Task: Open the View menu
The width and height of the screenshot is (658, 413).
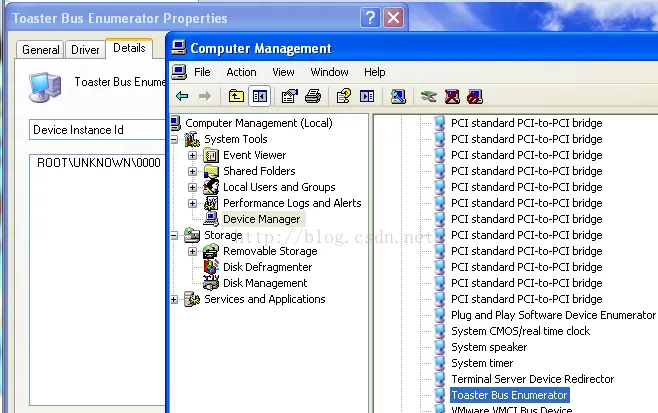Action: 283,72
